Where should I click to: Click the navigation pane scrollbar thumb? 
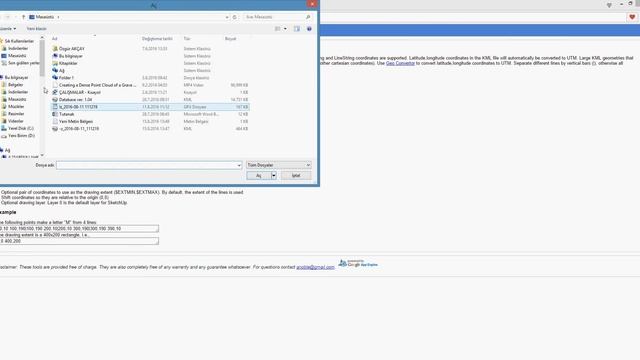point(42,58)
